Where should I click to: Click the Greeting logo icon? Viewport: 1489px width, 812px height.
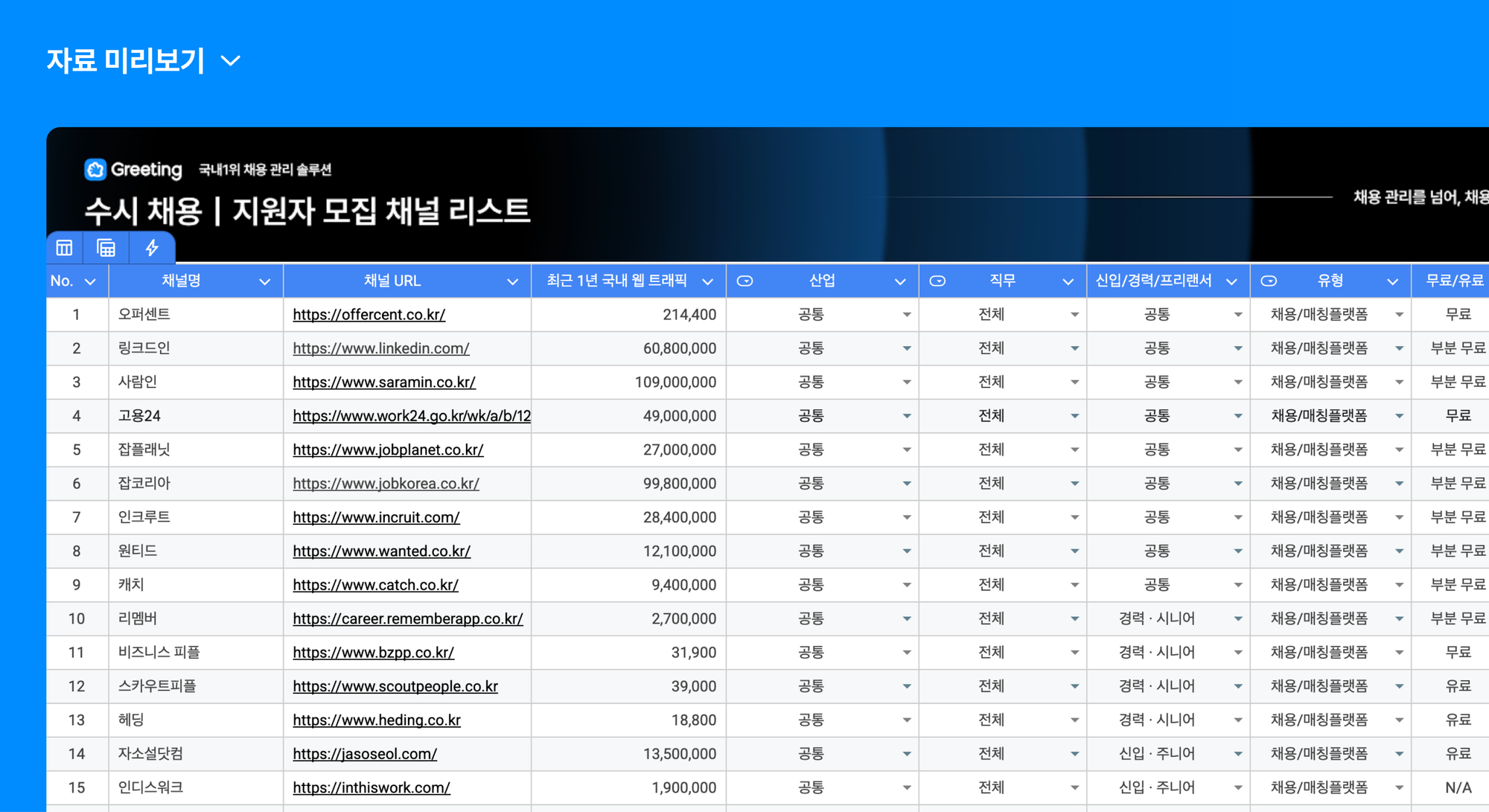point(95,170)
